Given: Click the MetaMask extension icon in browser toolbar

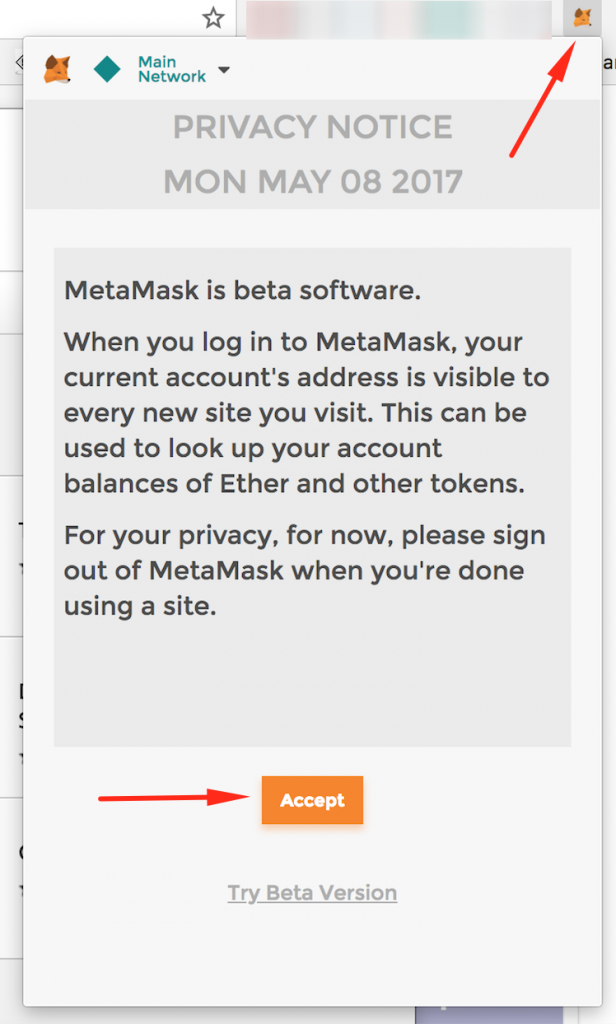Looking at the screenshot, I should (582, 17).
